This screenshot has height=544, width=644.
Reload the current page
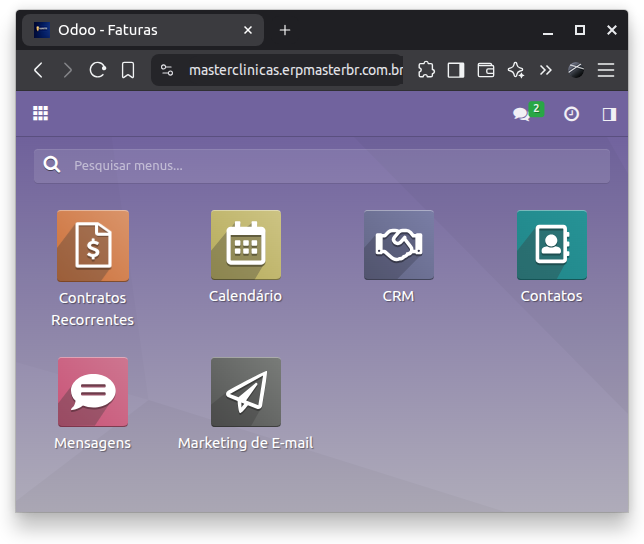coord(97,70)
